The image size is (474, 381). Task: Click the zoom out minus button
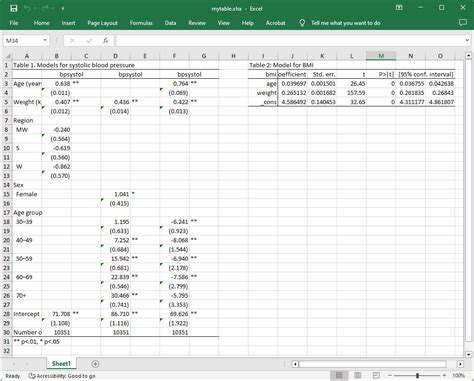[x=390, y=376]
